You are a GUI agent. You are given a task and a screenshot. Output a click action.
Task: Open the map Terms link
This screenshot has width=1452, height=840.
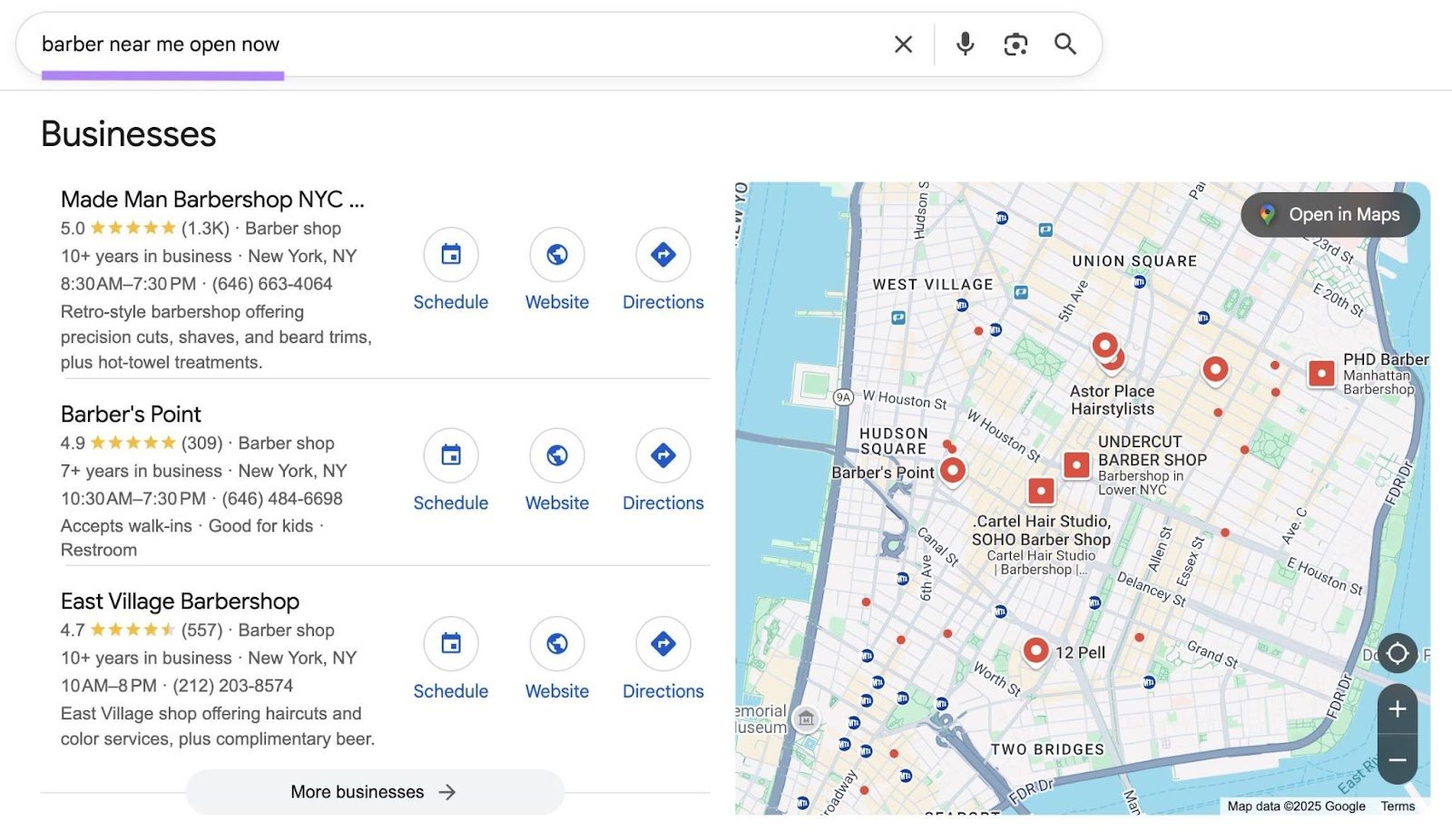point(1397,806)
